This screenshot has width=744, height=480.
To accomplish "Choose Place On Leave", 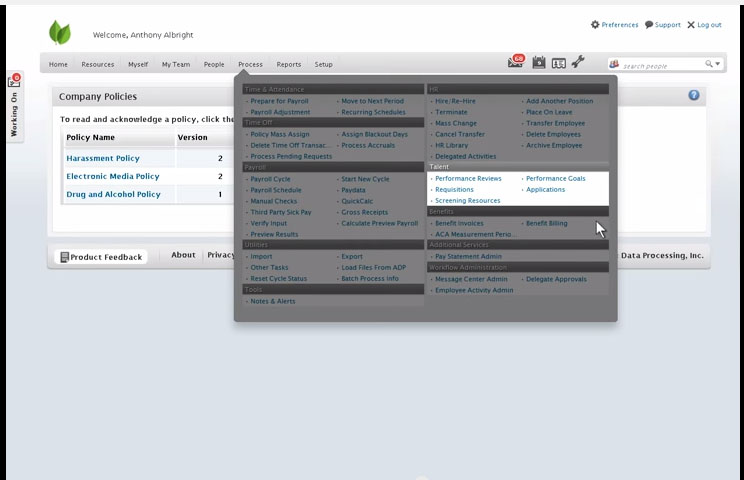I will point(549,112).
